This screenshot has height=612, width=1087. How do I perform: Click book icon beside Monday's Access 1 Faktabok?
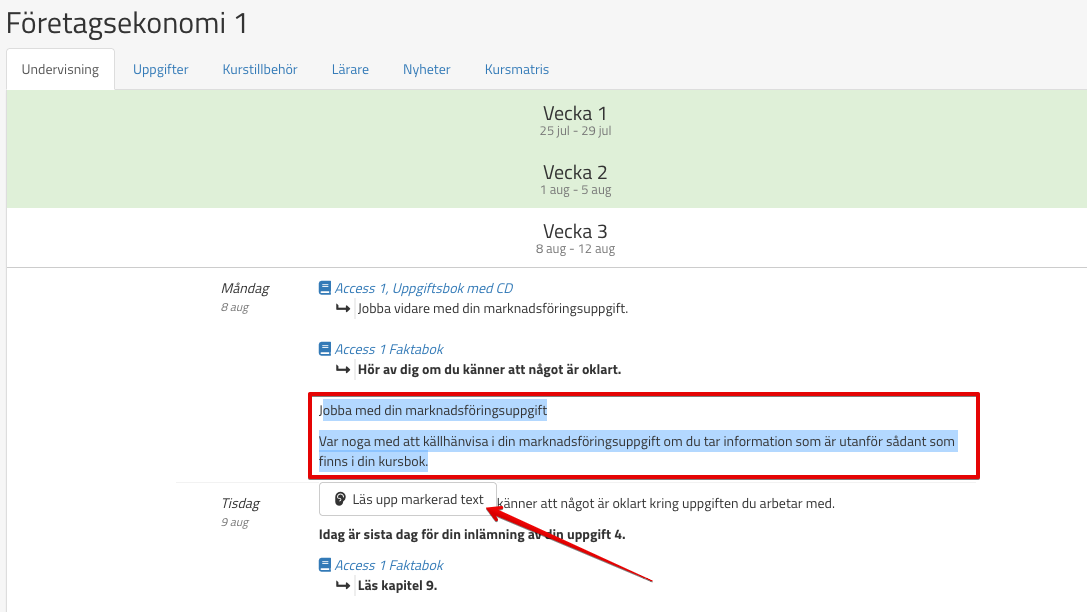click(x=324, y=349)
